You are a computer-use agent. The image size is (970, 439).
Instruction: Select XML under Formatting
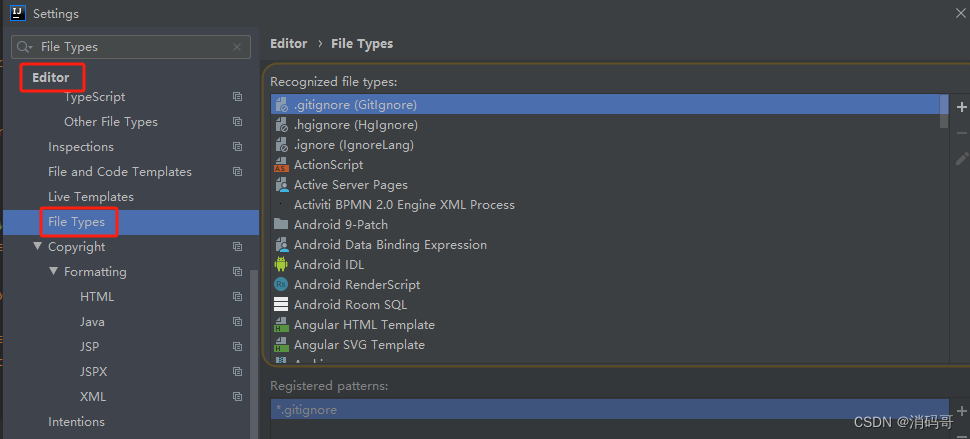click(93, 396)
